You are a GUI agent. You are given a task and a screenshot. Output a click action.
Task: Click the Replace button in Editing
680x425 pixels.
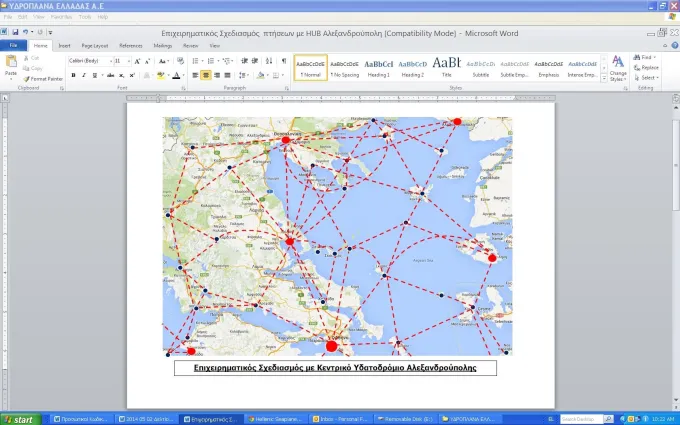click(x=646, y=68)
